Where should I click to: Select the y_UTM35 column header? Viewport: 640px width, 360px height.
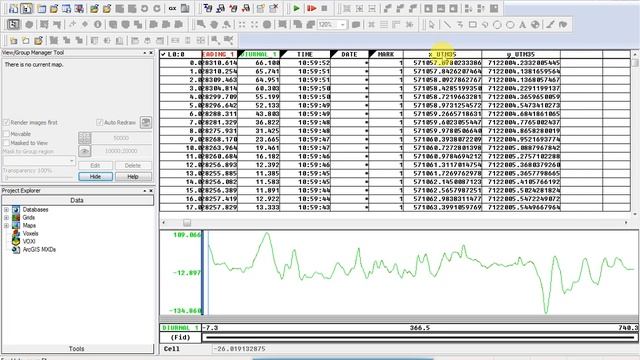coord(521,54)
